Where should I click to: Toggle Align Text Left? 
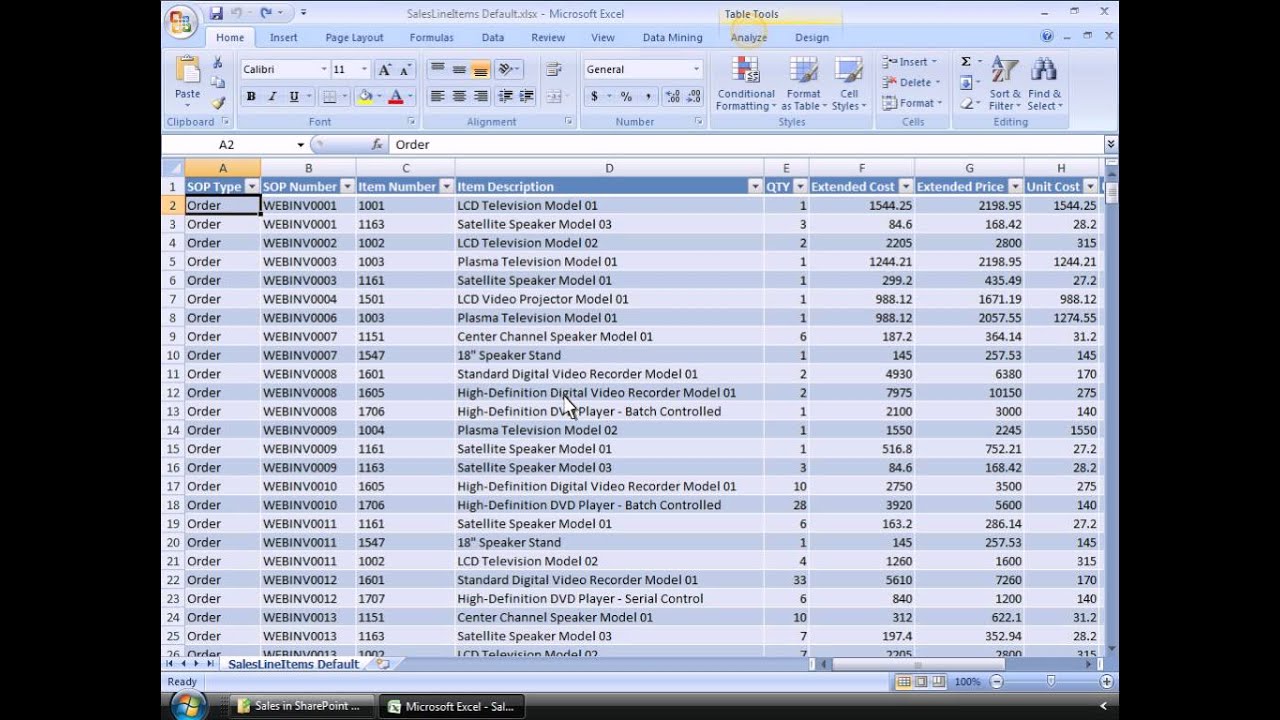click(x=437, y=97)
